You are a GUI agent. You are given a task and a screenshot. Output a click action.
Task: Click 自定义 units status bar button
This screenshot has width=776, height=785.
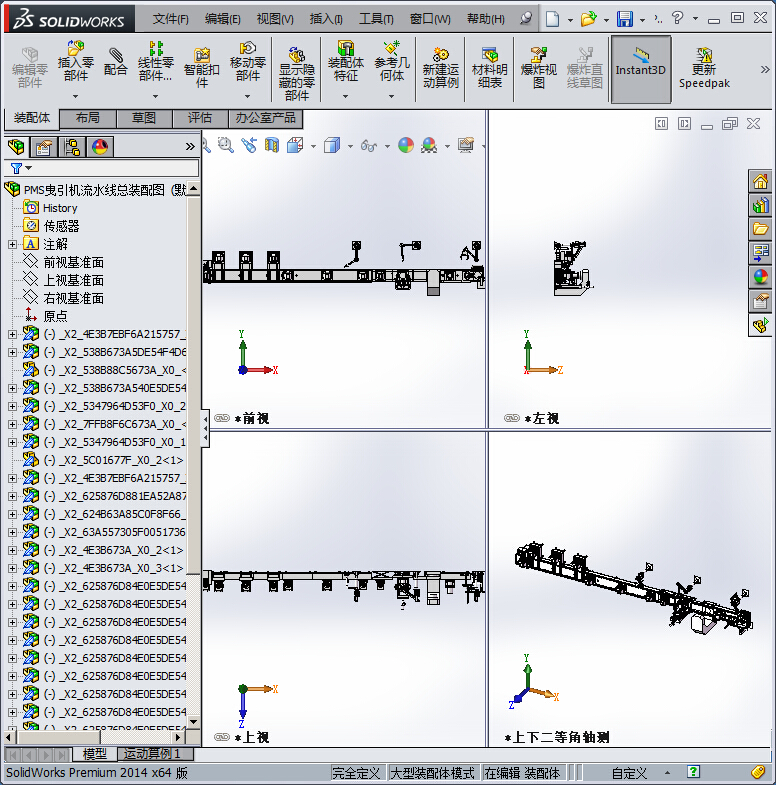(629, 773)
